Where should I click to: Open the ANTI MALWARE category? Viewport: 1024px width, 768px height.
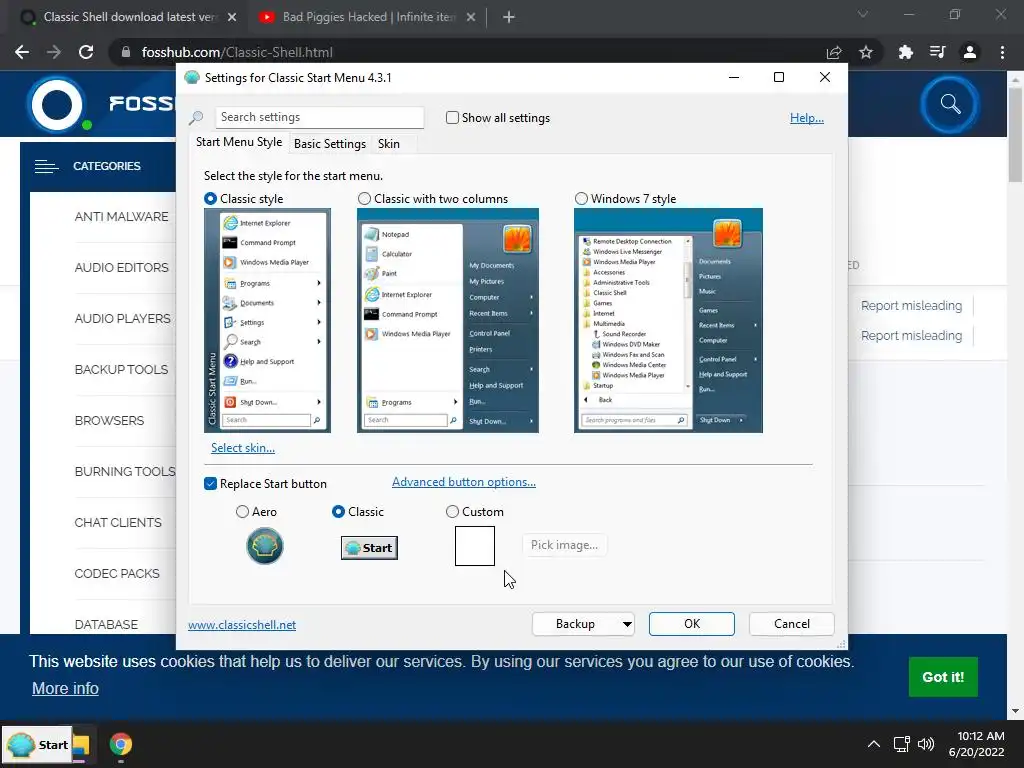[121, 217]
